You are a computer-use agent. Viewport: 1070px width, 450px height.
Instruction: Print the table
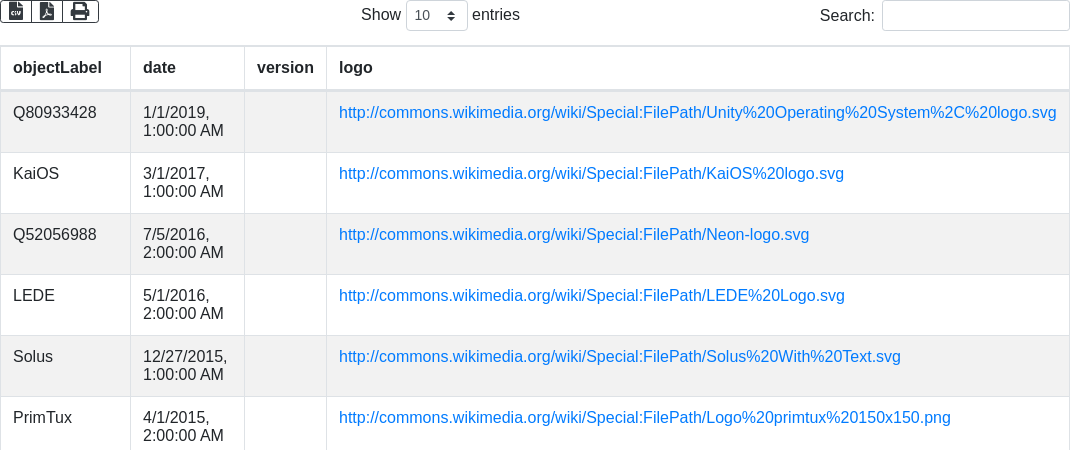80,11
